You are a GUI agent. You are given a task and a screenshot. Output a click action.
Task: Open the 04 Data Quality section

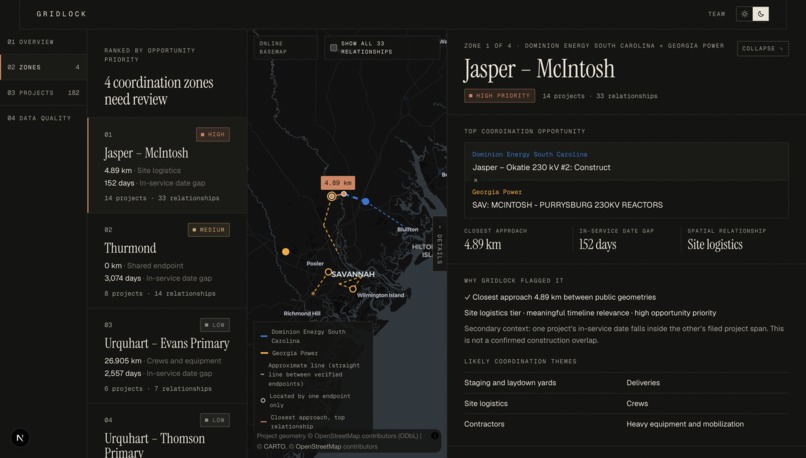[x=44, y=118]
